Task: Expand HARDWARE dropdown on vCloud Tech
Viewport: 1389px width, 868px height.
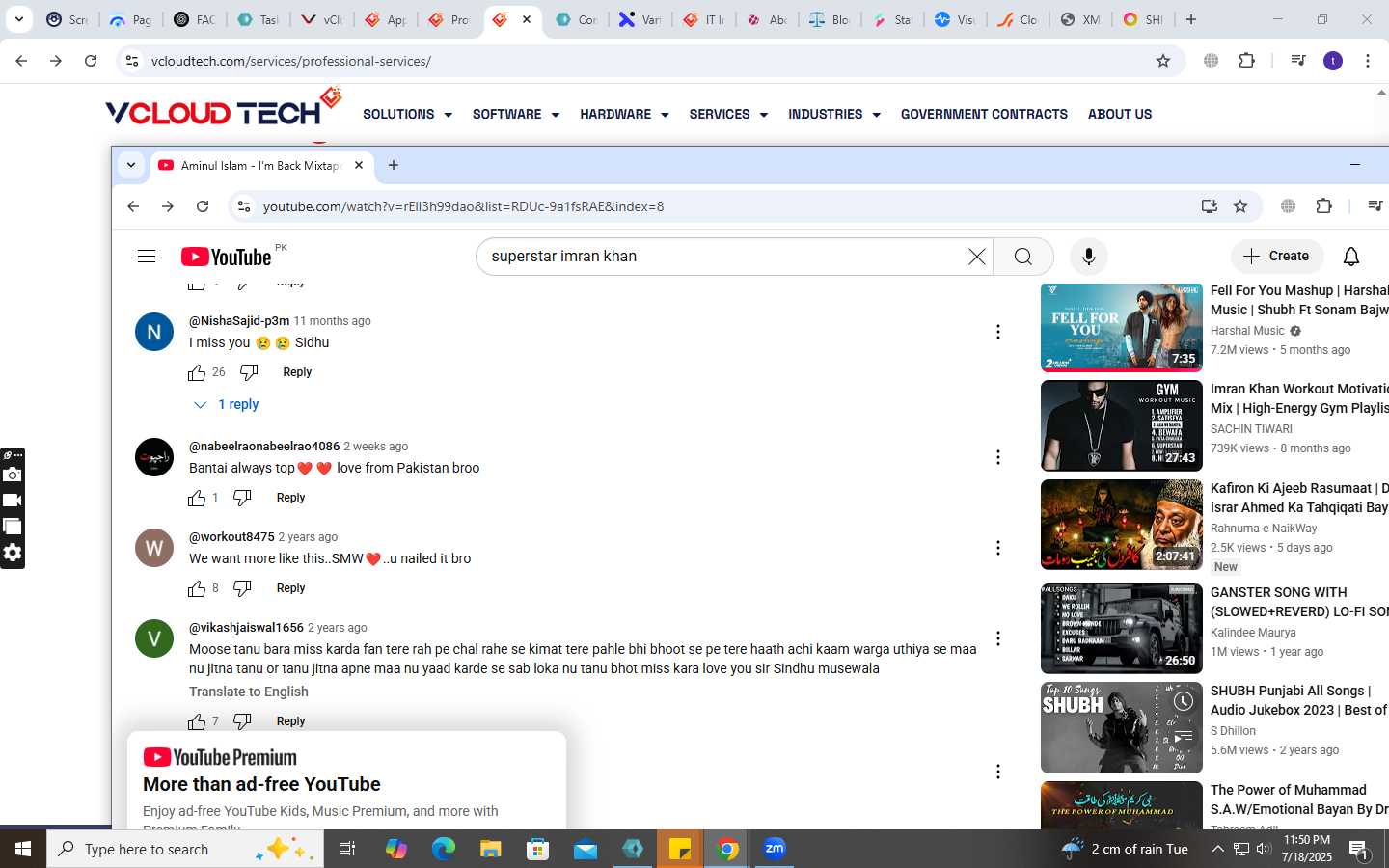Action: pos(624,114)
